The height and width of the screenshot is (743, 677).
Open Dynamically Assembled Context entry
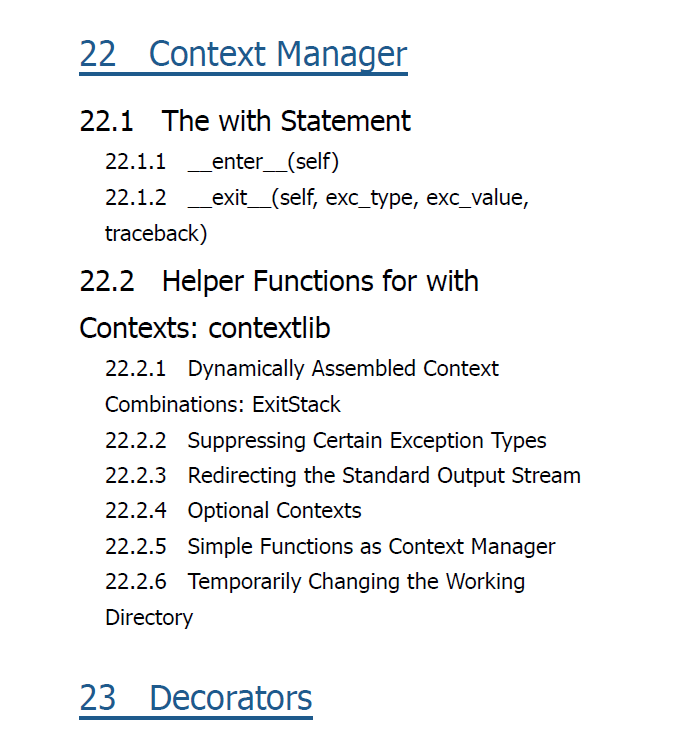[302, 369]
